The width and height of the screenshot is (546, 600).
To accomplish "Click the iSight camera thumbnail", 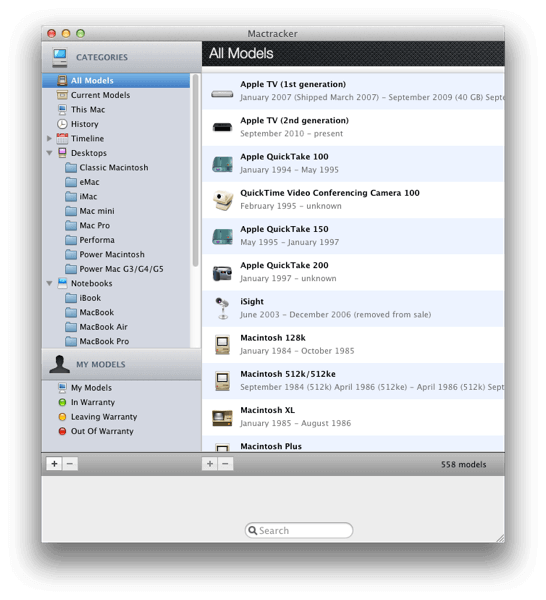I will (222, 308).
